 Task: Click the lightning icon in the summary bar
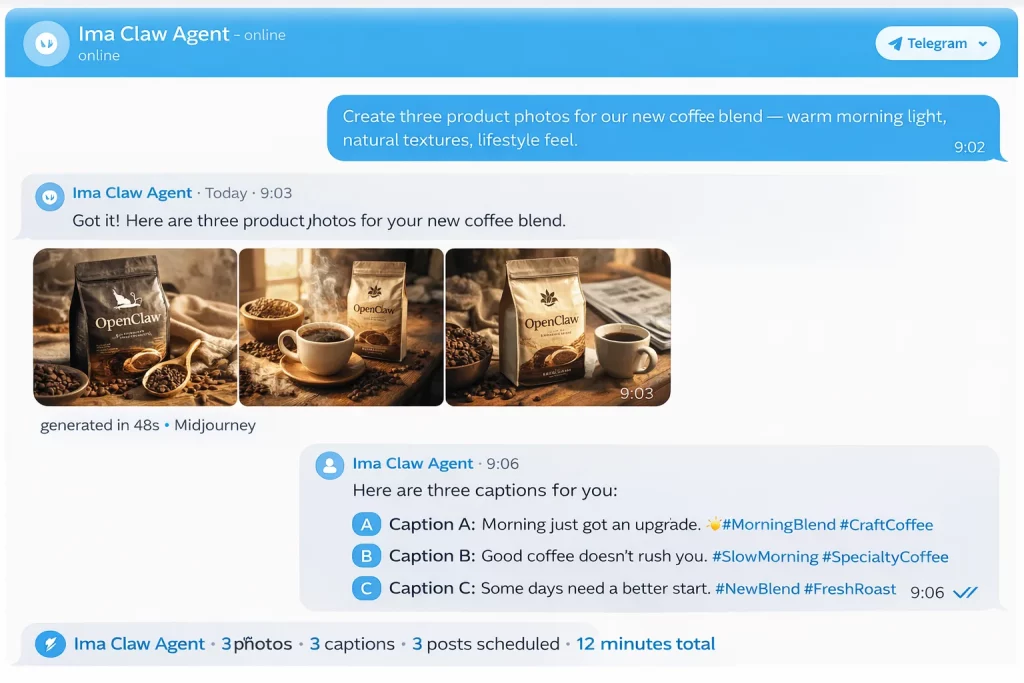[50, 644]
